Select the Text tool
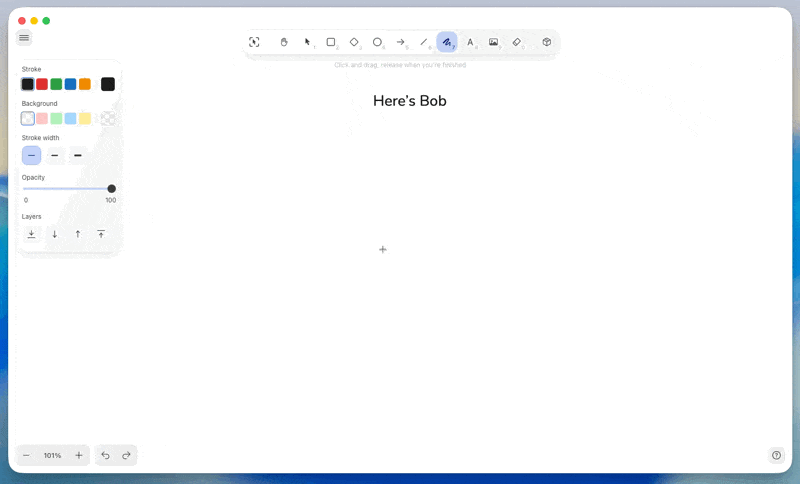 470,42
